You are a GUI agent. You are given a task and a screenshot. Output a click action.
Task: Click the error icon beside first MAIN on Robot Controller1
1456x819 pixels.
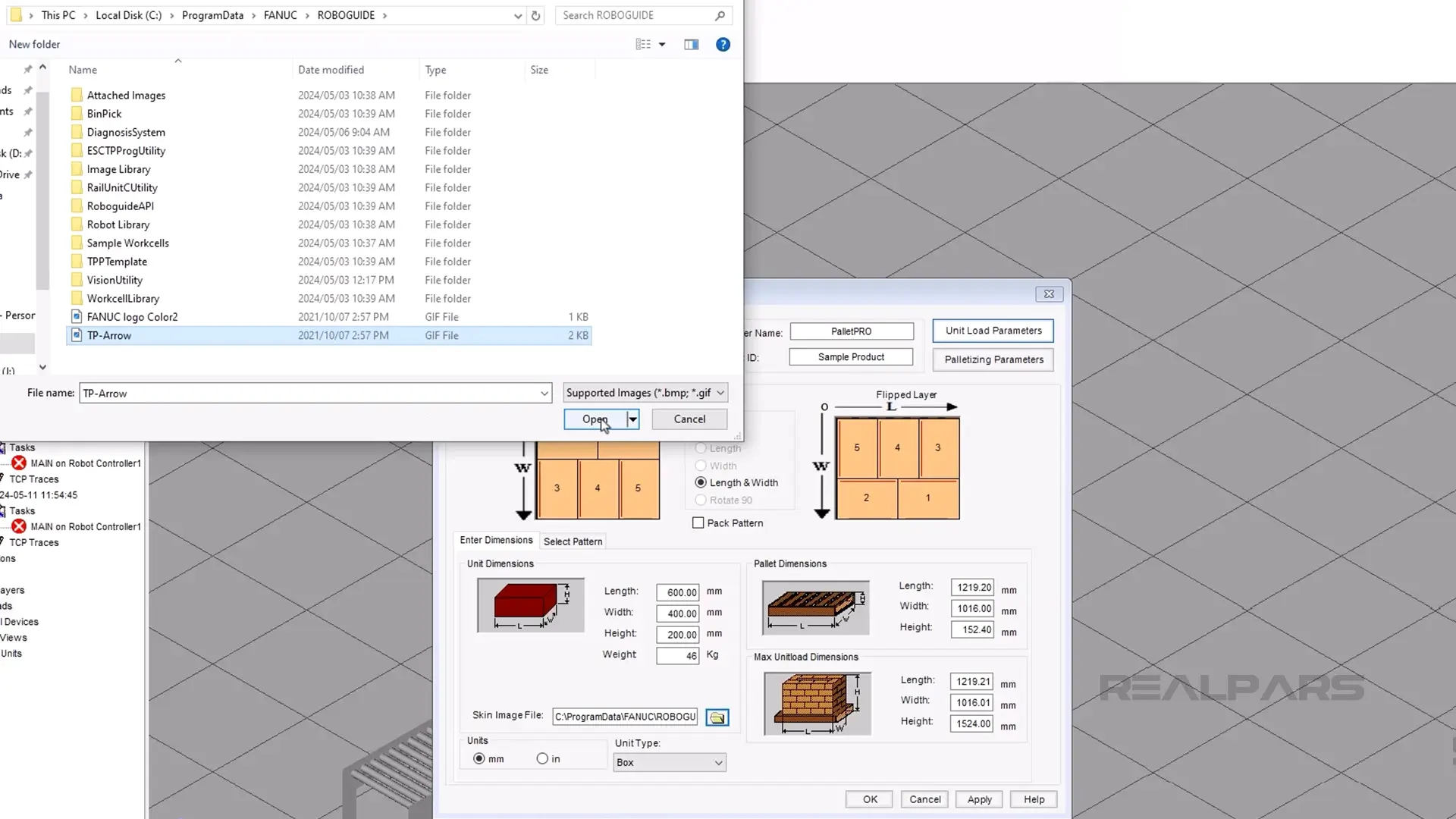19,463
